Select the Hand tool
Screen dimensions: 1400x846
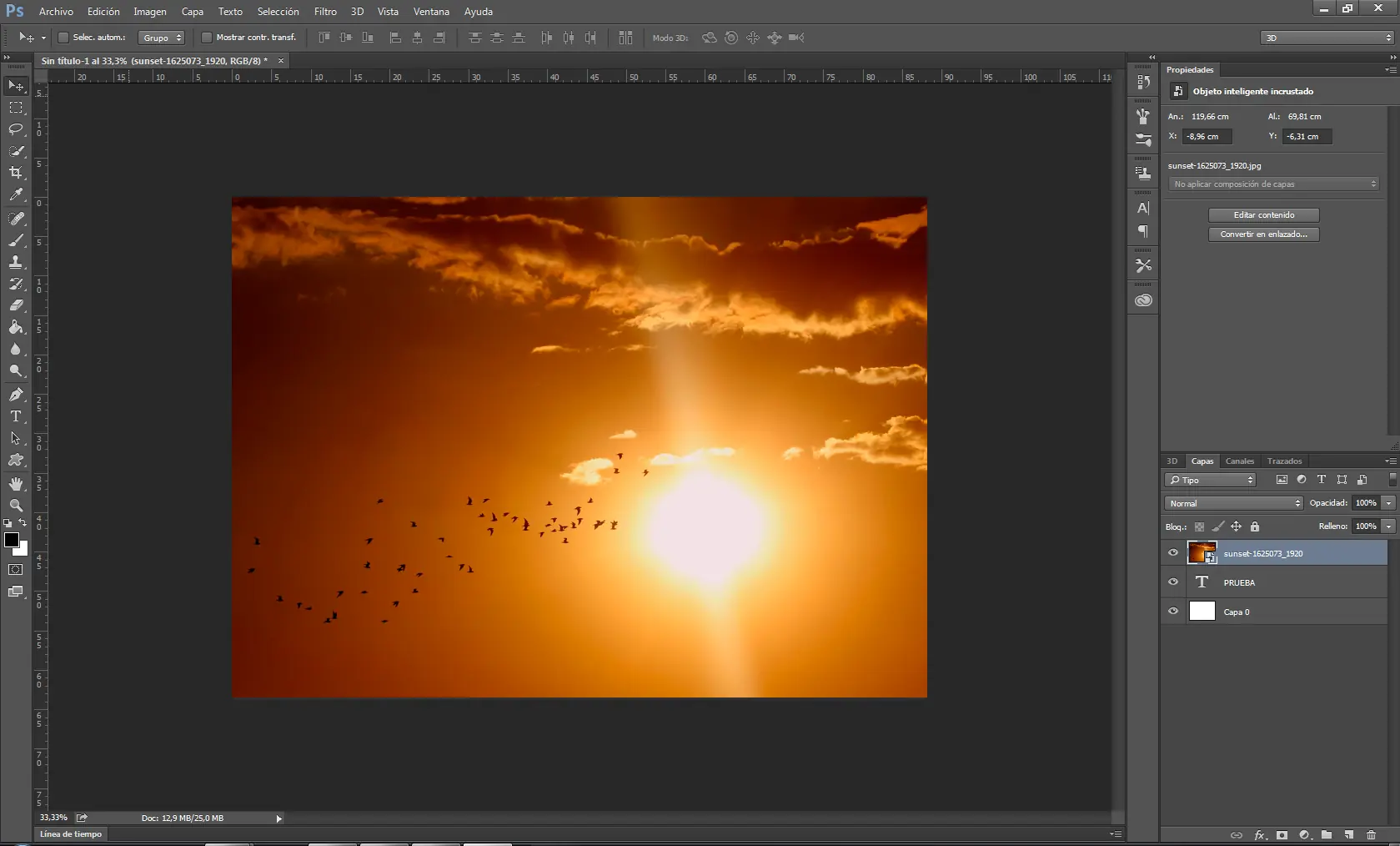point(16,484)
